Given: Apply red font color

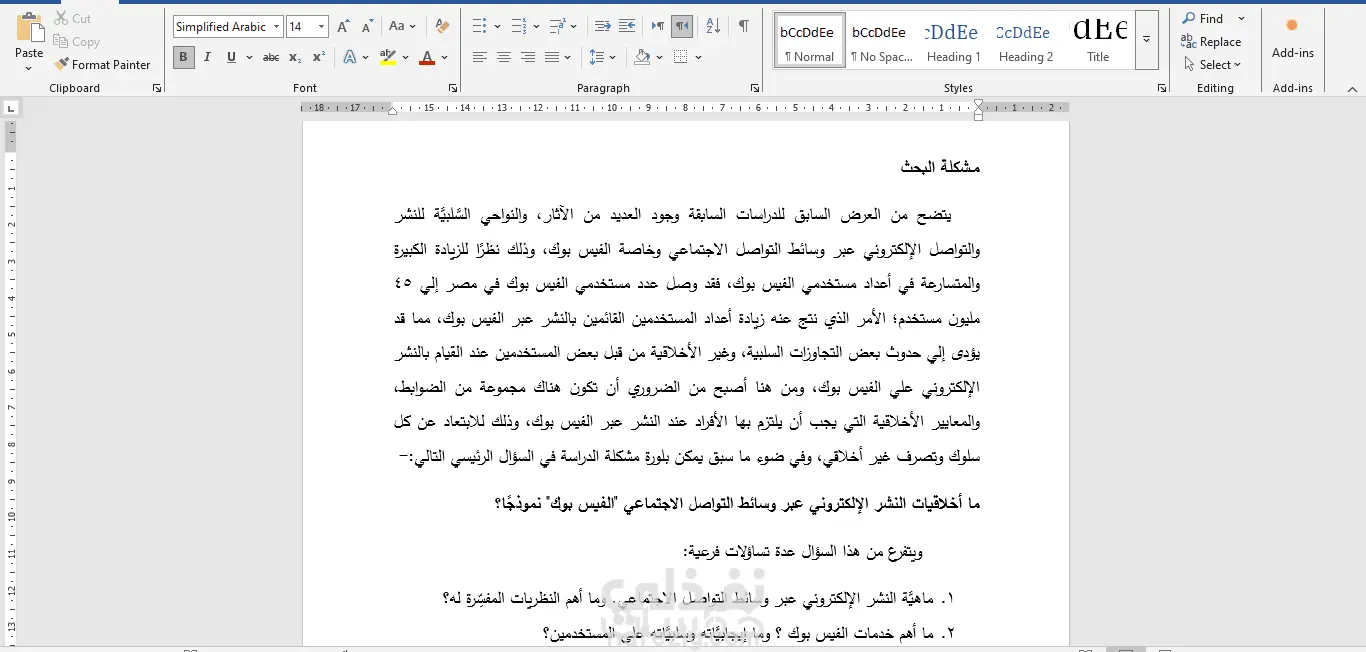Looking at the screenshot, I should pos(428,57).
